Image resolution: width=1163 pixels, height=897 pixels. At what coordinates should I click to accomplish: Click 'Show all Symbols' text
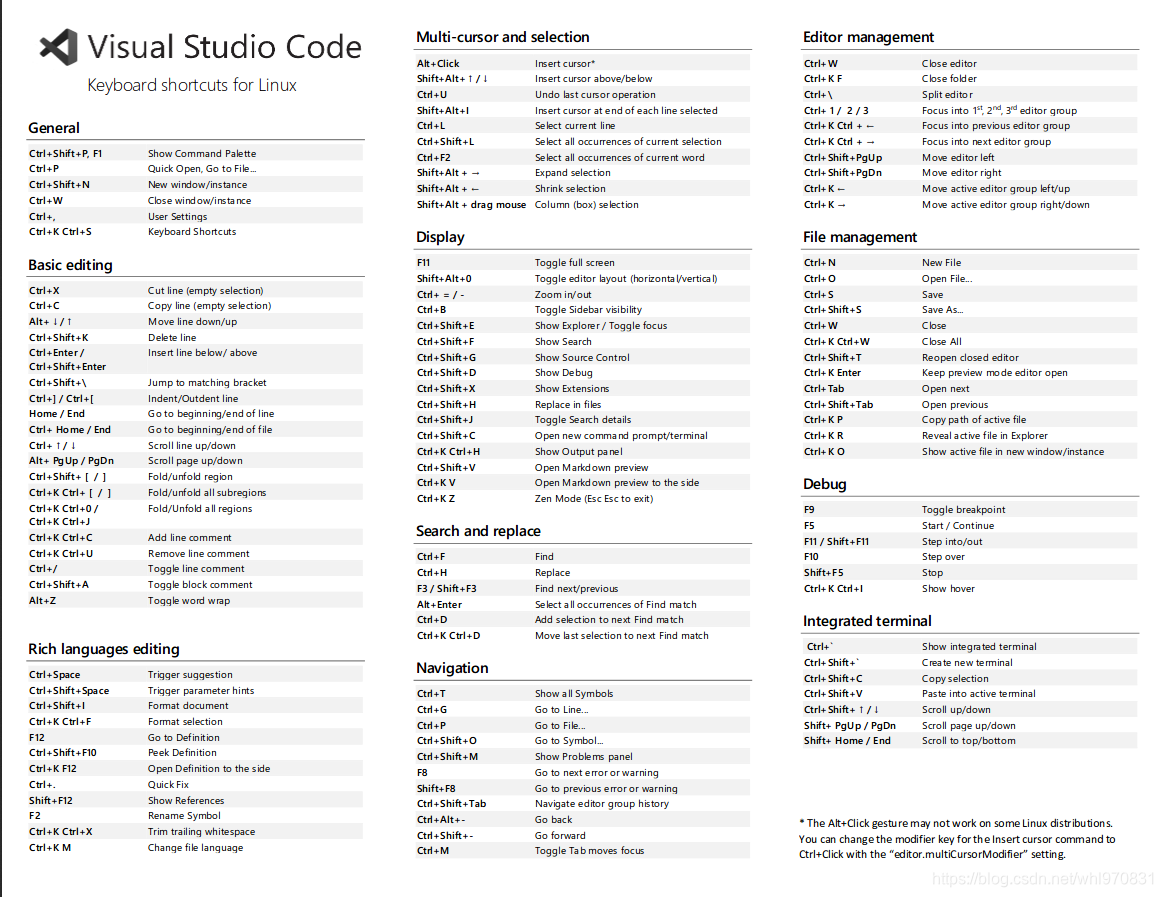574,694
